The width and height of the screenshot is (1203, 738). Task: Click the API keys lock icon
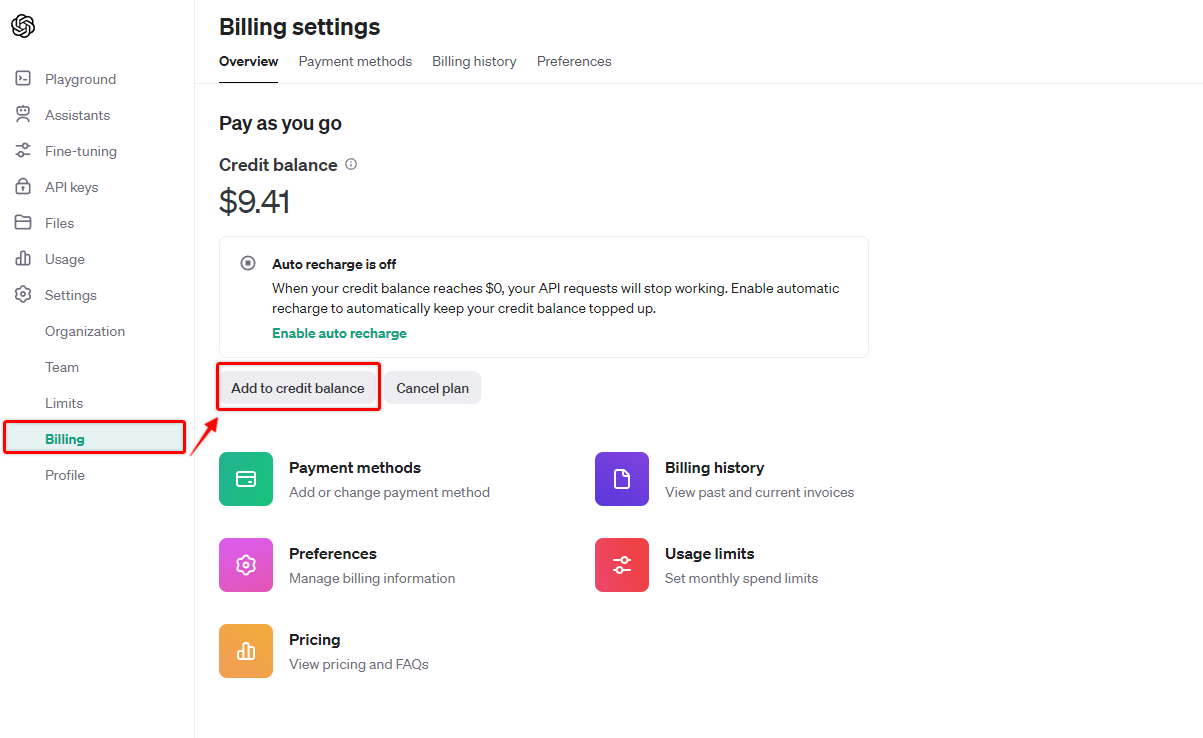[x=23, y=187]
